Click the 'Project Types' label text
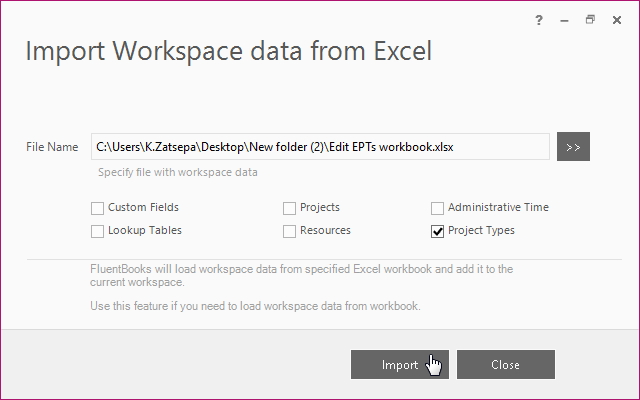The image size is (640, 400). click(x=481, y=230)
